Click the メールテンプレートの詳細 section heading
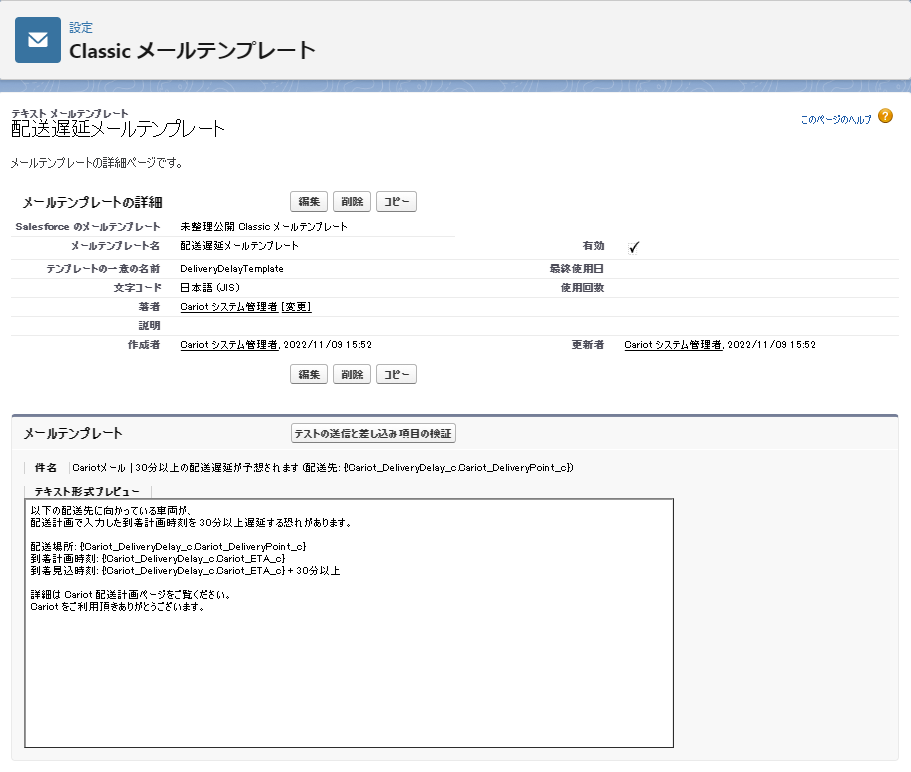The width and height of the screenshot is (911, 772). (92, 202)
